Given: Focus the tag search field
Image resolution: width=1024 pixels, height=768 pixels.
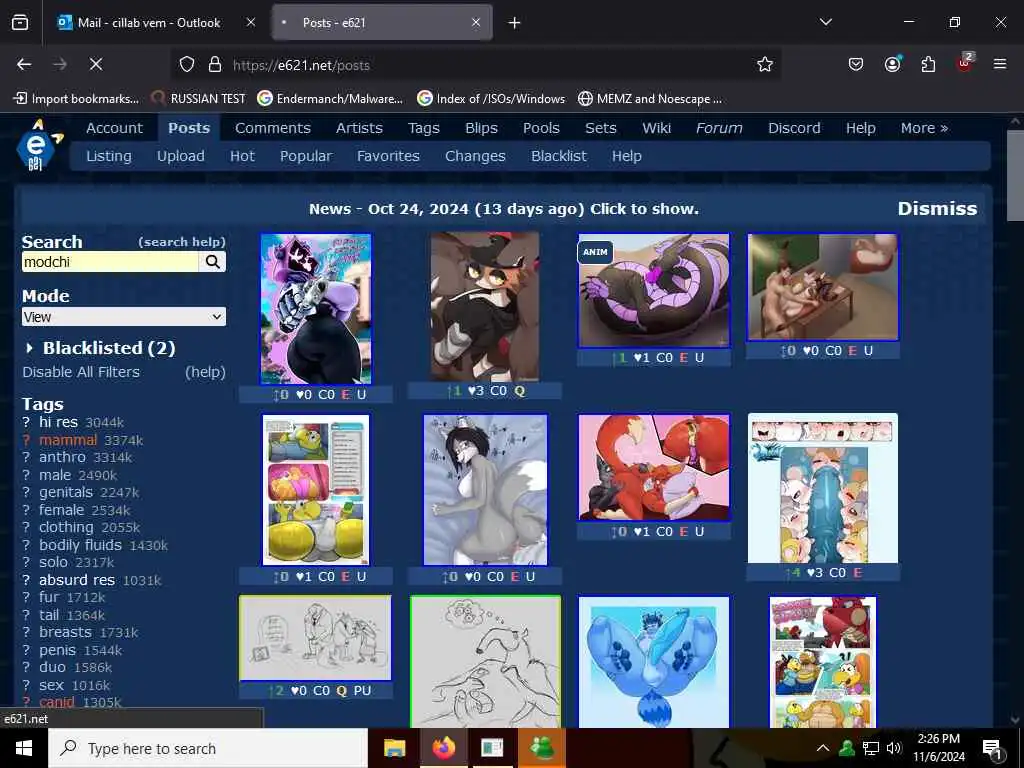Looking at the screenshot, I should (110, 262).
